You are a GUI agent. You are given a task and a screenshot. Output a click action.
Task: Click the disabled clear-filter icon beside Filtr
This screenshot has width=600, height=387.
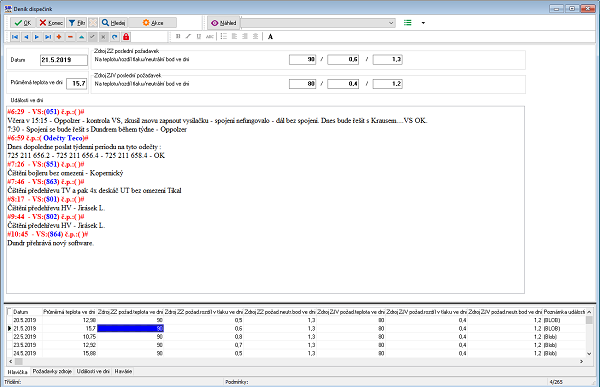click(93, 23)
